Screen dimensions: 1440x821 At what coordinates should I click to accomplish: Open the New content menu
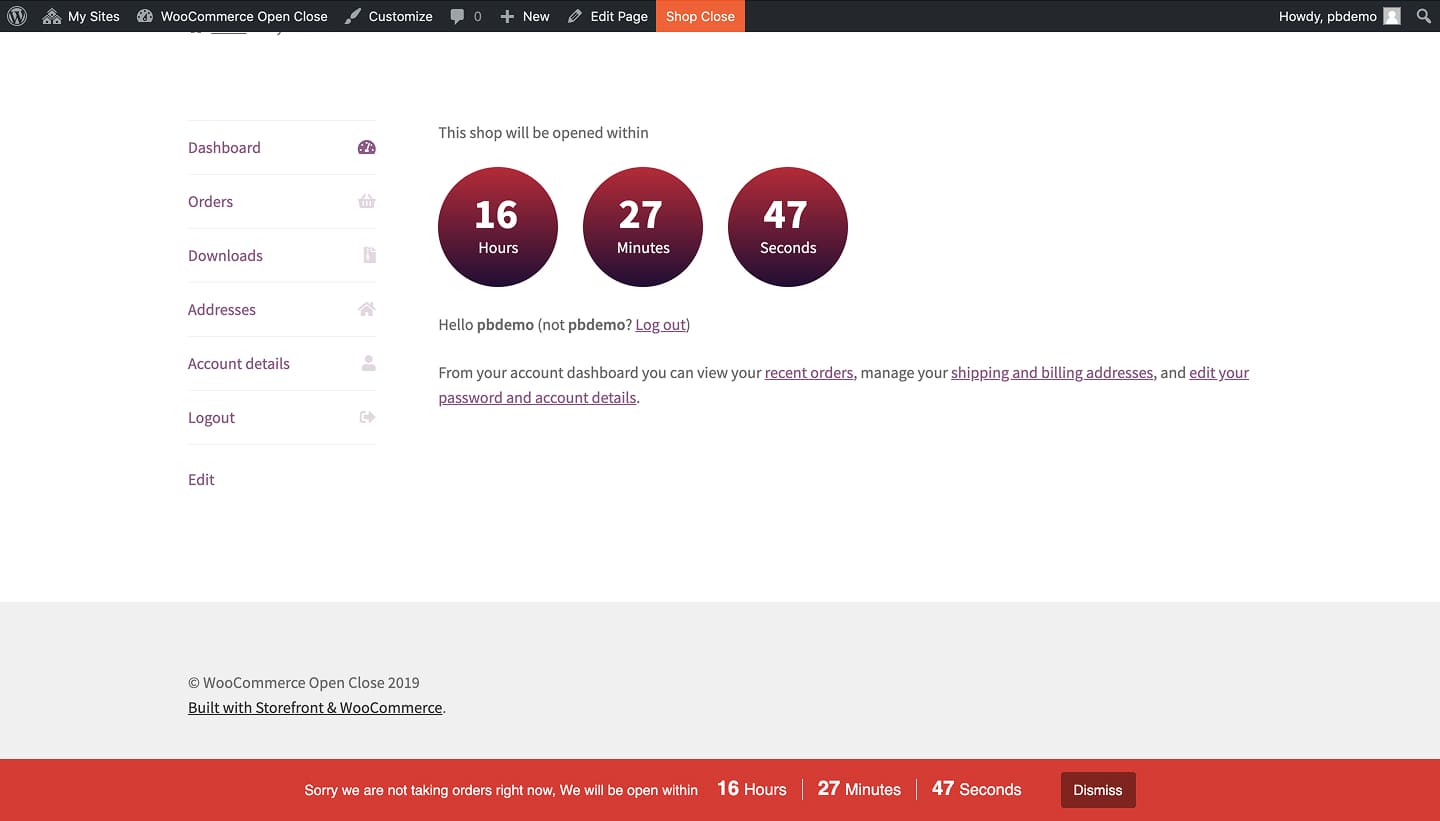(x=525, y=16)
